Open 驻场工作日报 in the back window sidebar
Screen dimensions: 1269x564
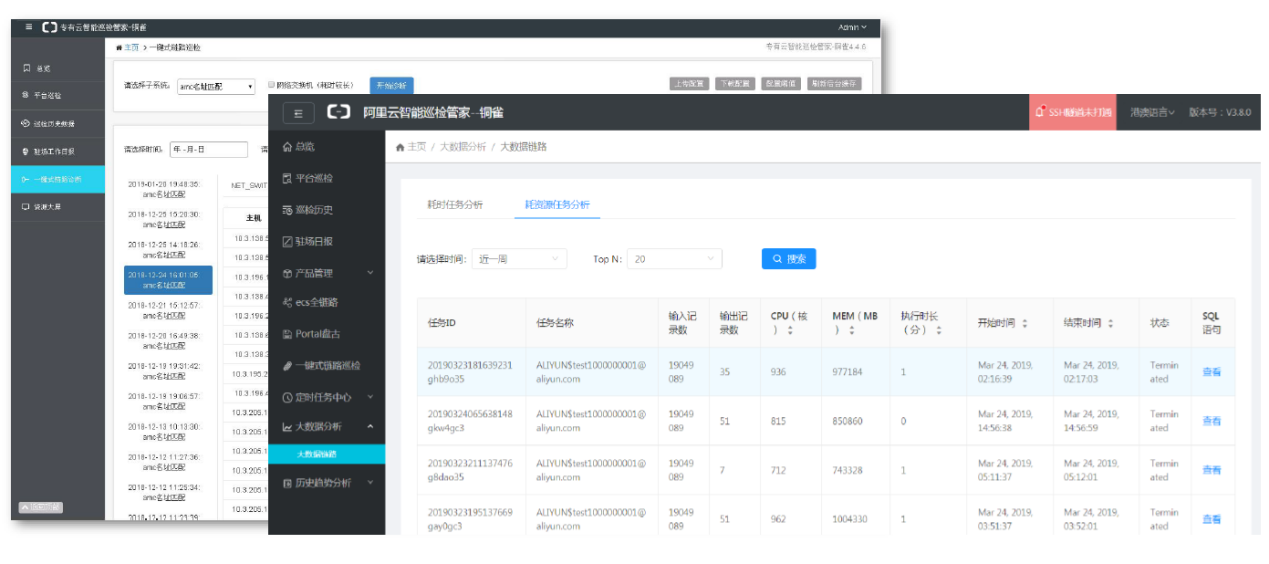point(58,152)
